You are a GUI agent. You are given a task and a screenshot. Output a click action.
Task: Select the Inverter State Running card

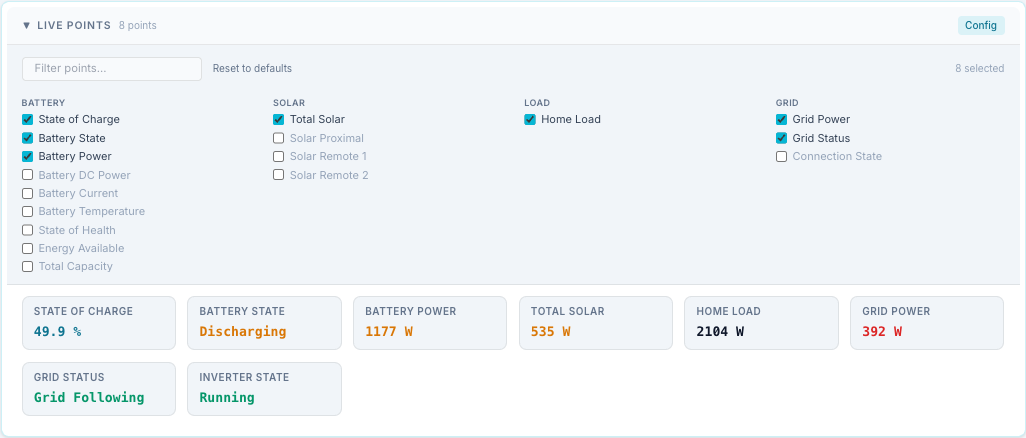(264, 389)
